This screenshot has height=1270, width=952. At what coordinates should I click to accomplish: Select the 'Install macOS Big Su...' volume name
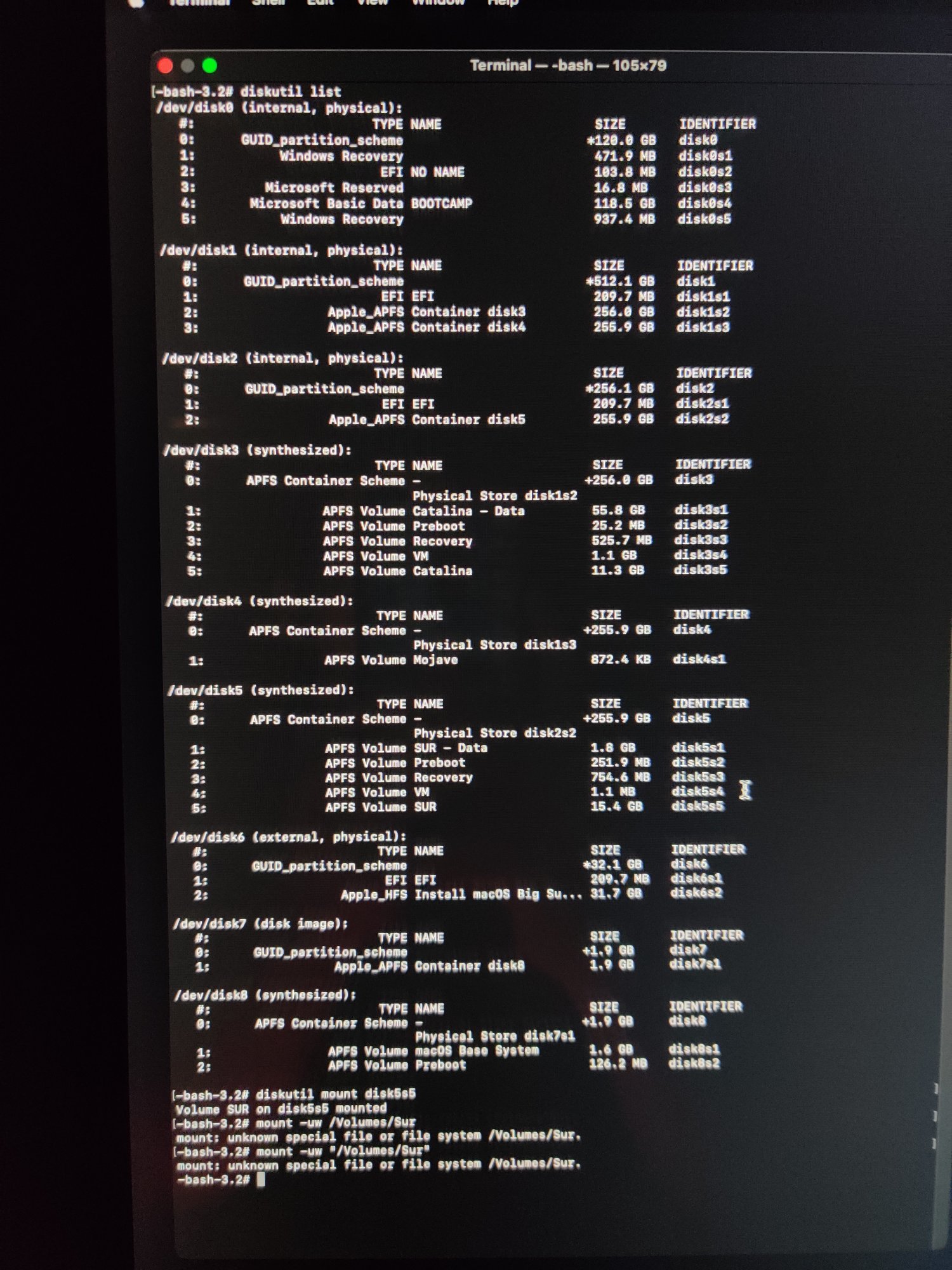tap(498, 895)
